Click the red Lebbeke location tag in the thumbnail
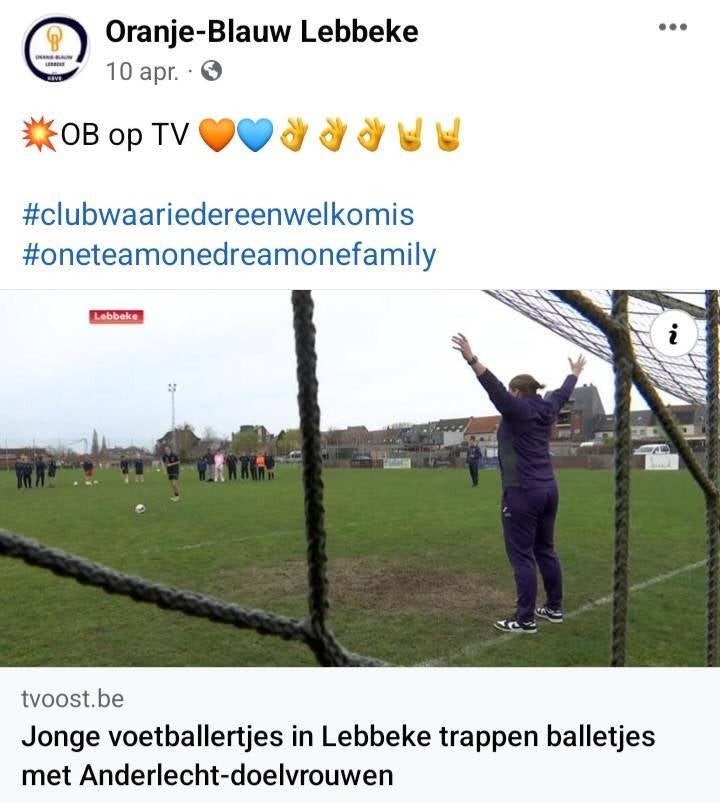This screenshot has width=720, height=803. (116, 316)
